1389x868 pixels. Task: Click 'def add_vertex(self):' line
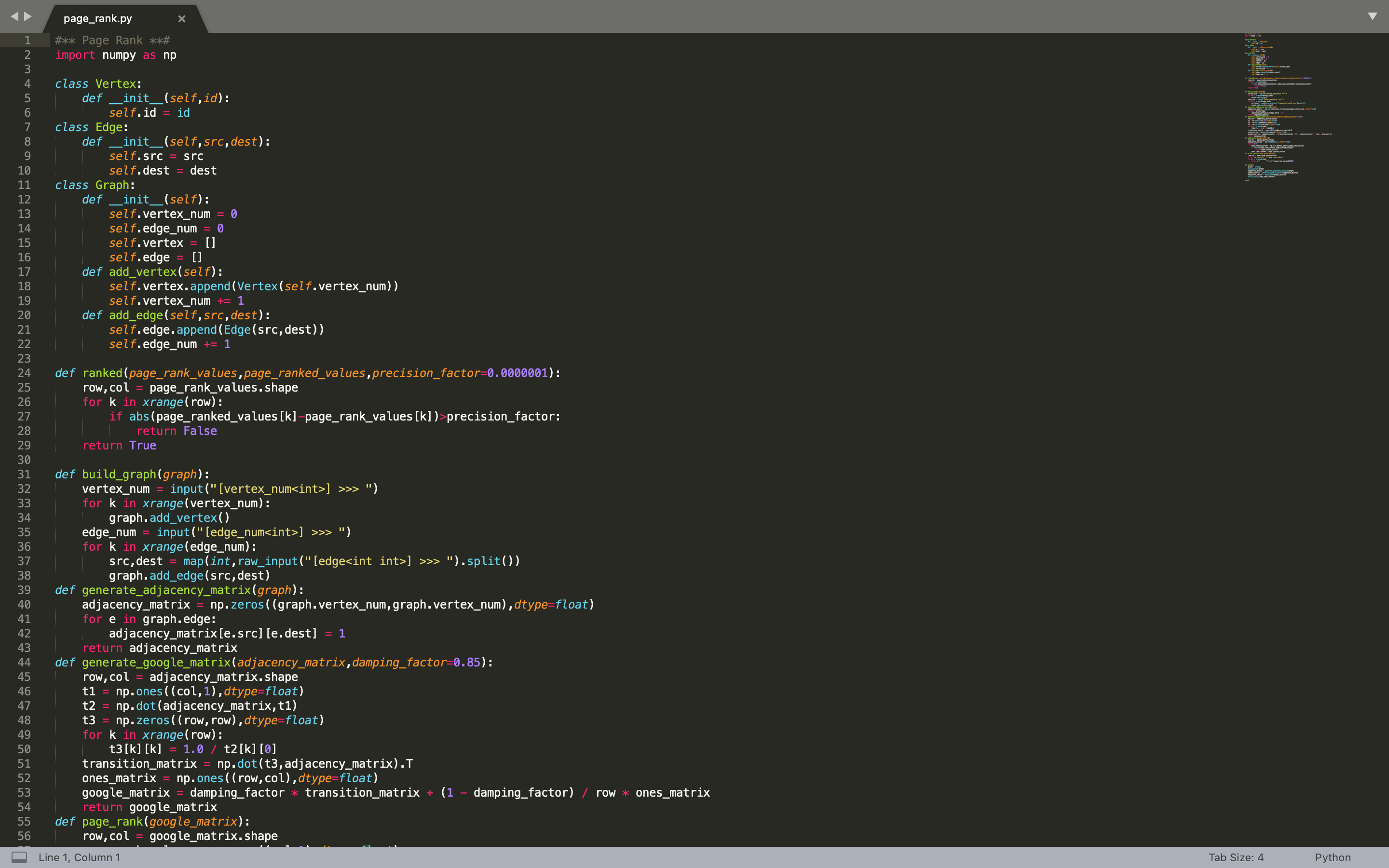pos(152,272)
